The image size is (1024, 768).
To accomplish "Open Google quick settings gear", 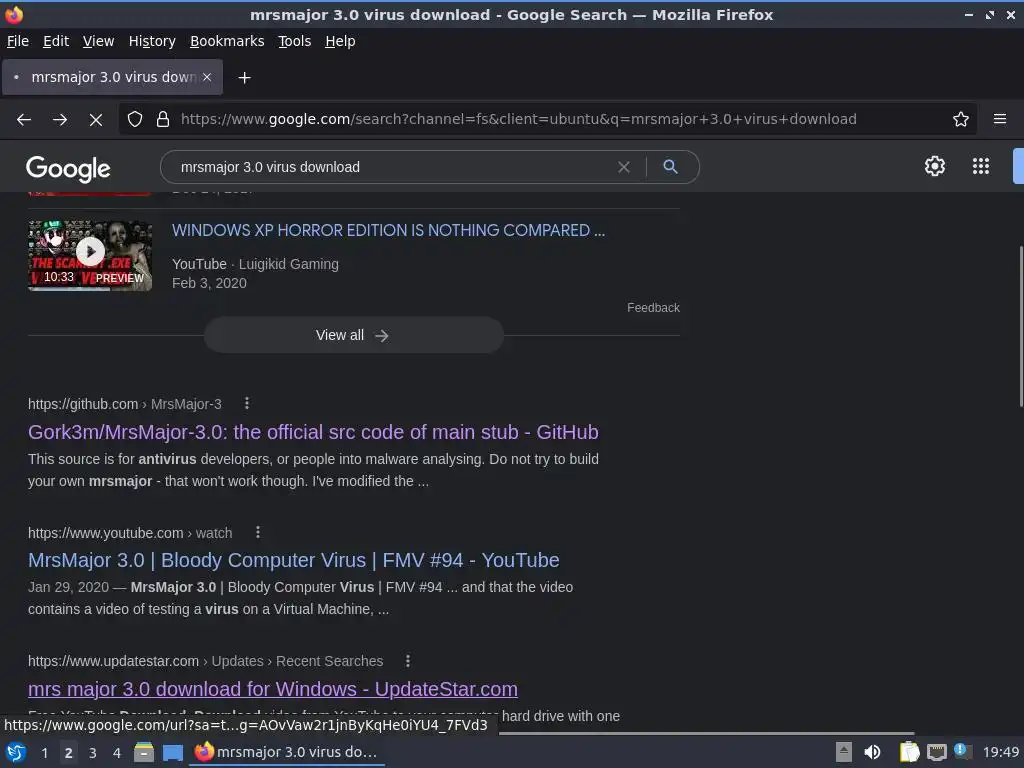I will pyautogui.click(x=935, y=166).
